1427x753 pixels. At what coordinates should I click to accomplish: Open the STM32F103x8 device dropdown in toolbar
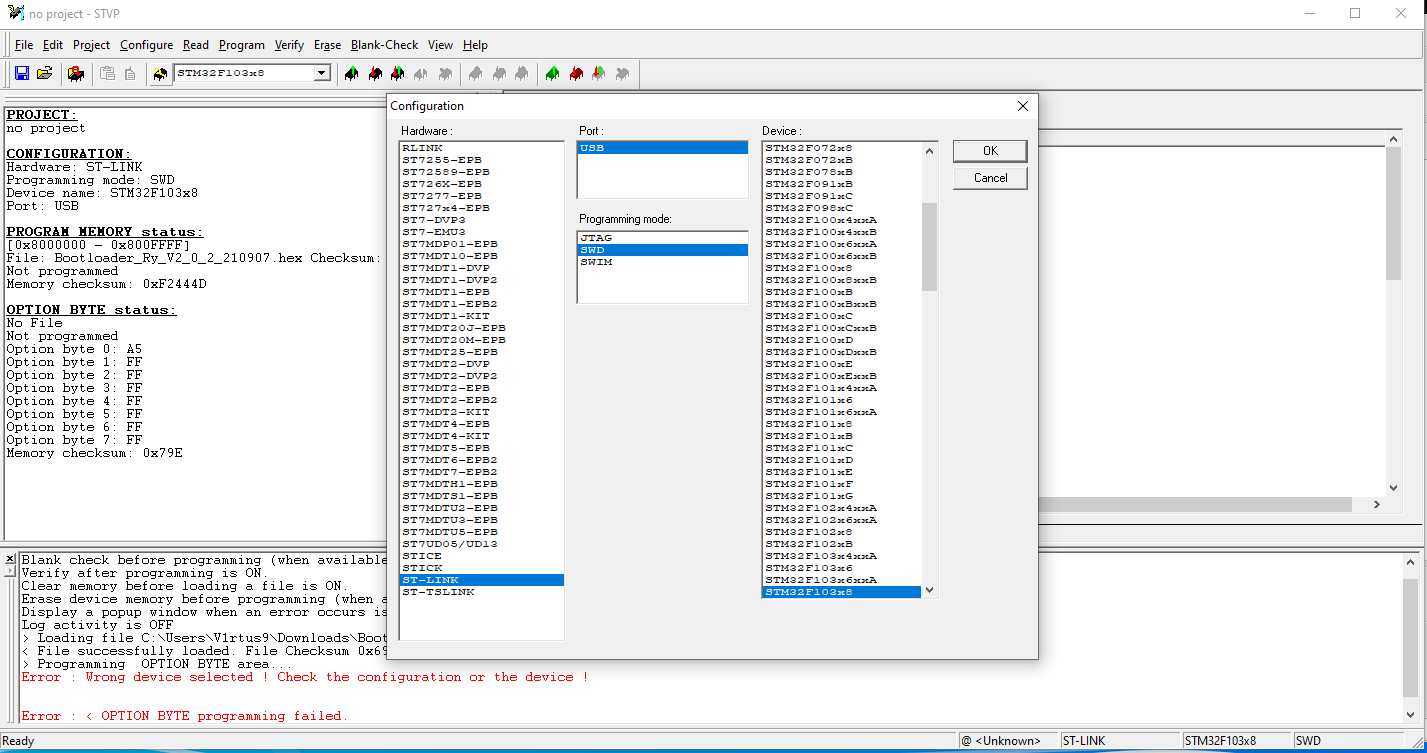(x=321, y=73)
